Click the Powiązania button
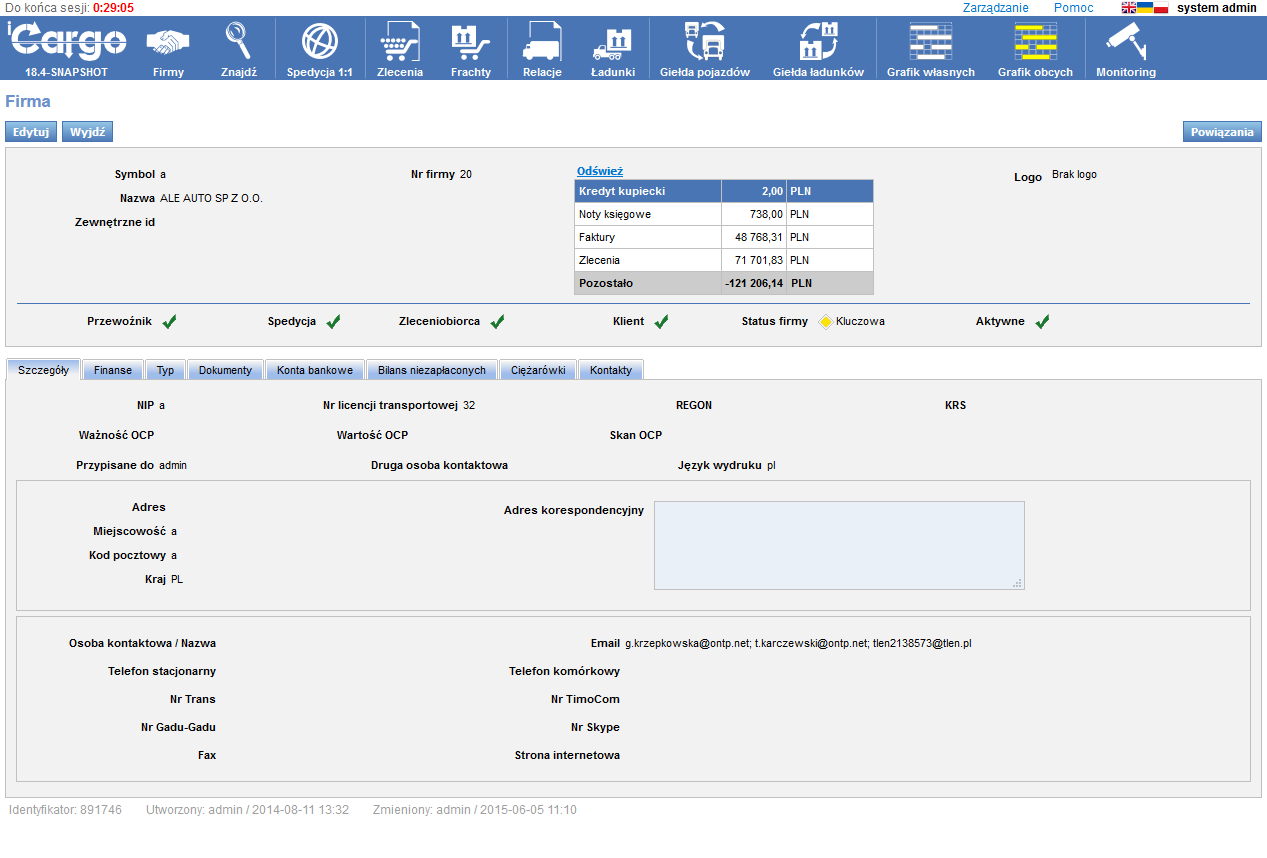This screenshot has width=1267, height=858. point(1222,132)
